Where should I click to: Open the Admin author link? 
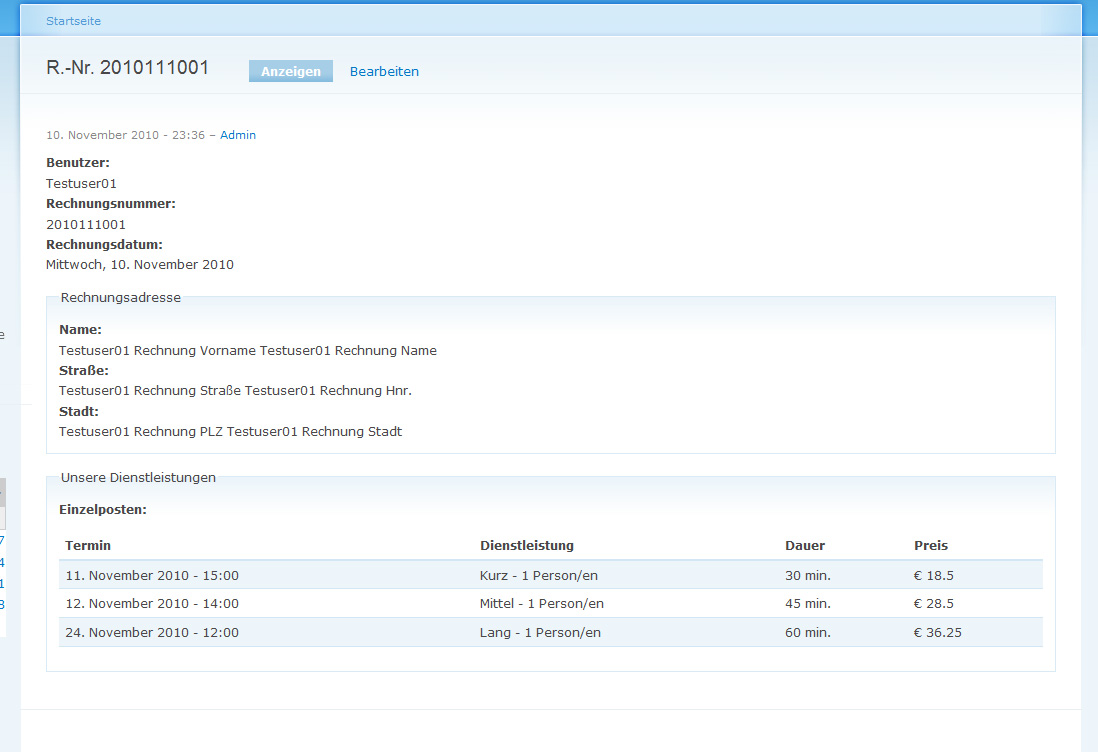click(x=238, y=135)
